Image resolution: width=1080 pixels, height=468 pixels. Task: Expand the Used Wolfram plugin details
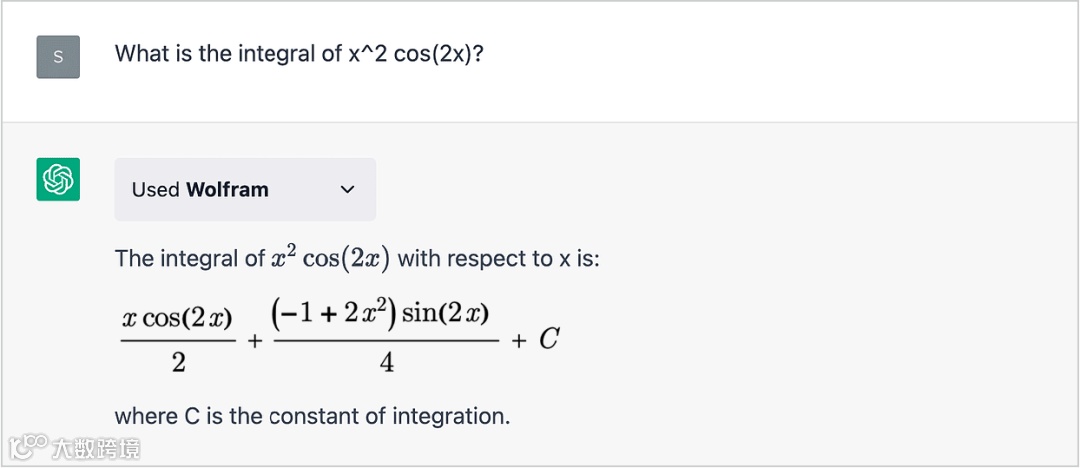[245, 189]
